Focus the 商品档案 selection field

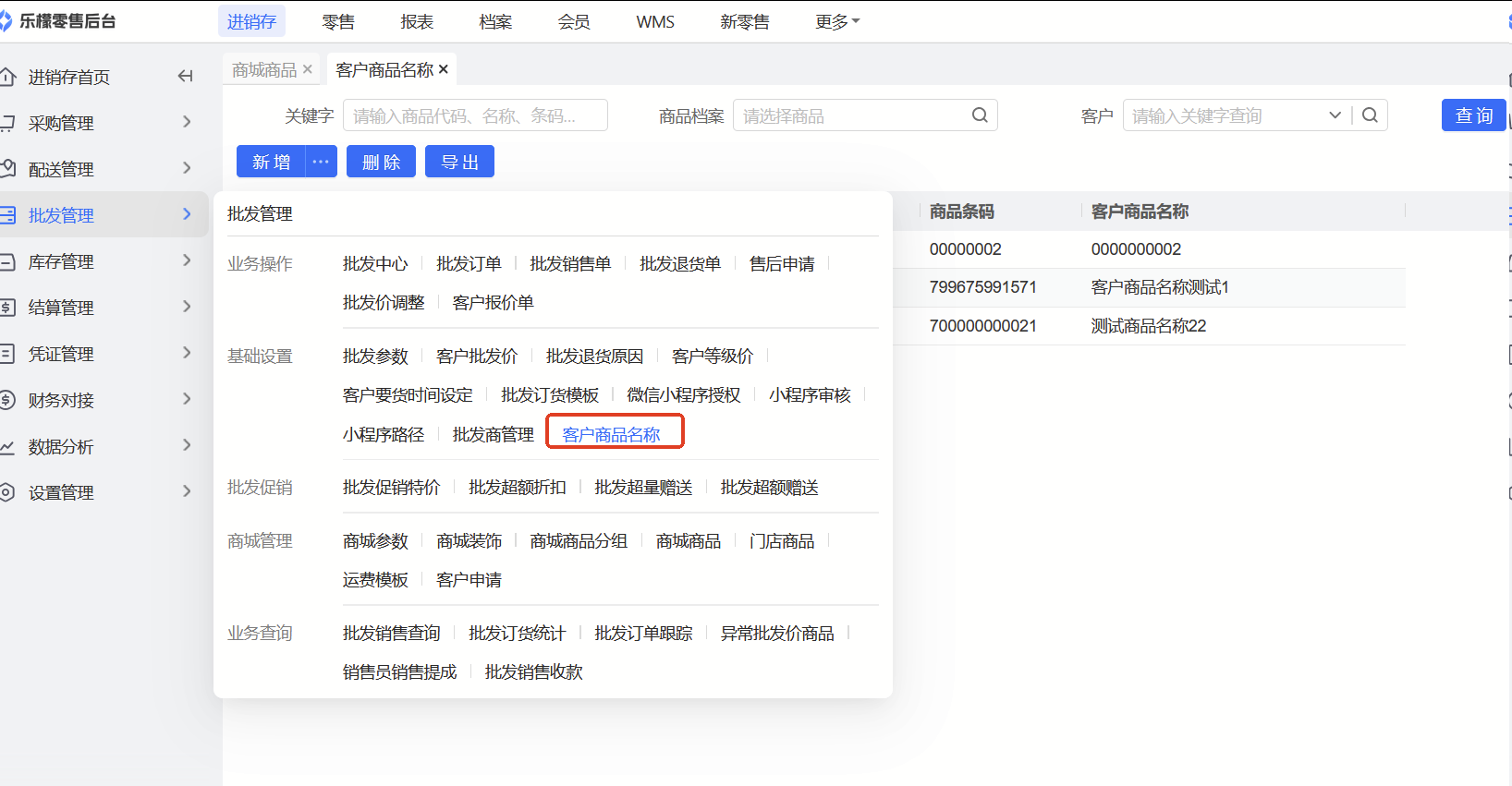[x=865, y=115]
